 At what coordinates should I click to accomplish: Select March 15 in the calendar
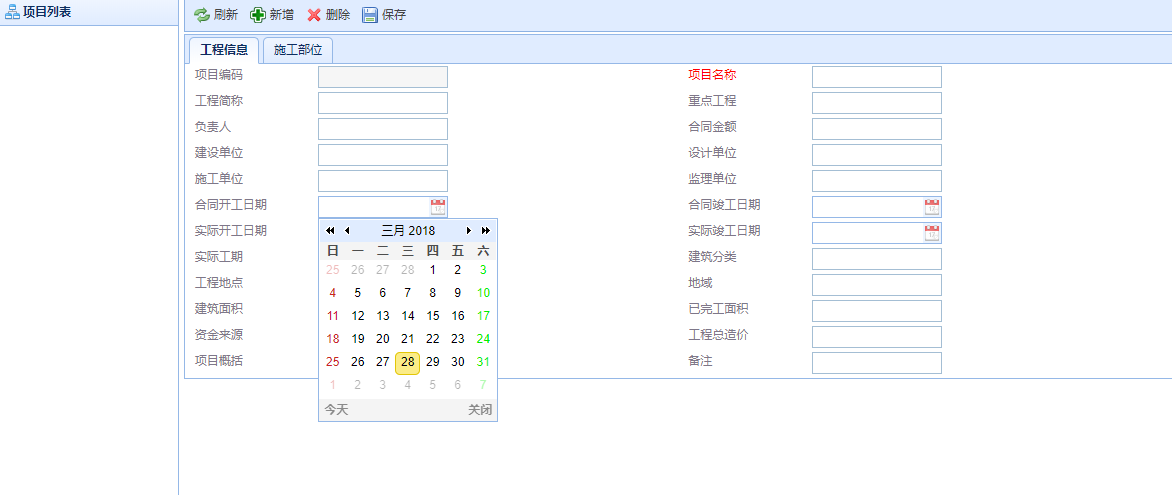[x=433, y=316]
